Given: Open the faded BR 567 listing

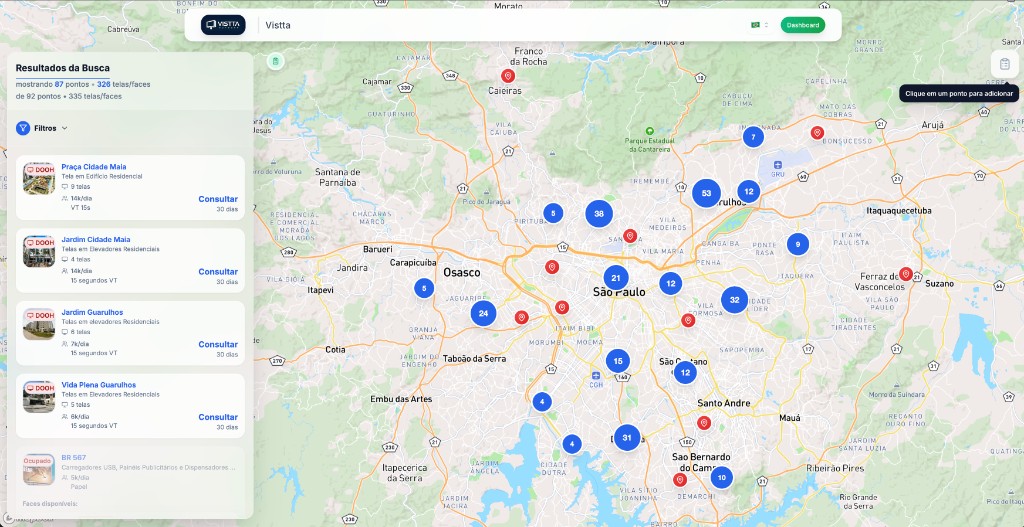Looking at the screenshot, I should coord(130,482).
